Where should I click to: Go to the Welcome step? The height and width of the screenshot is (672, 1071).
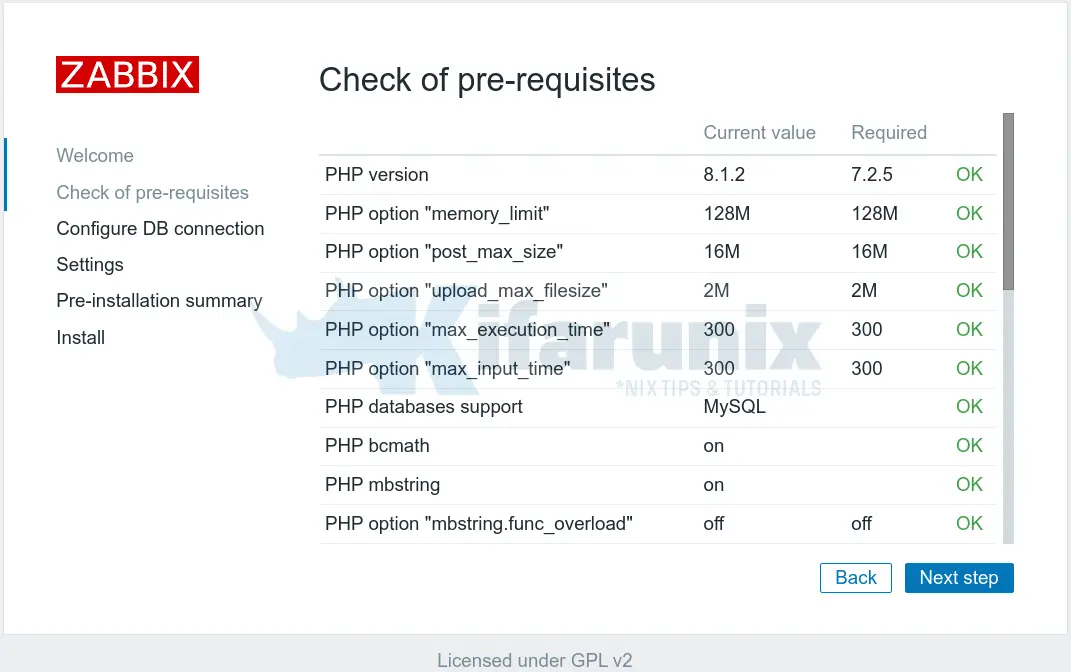point(95,156)
